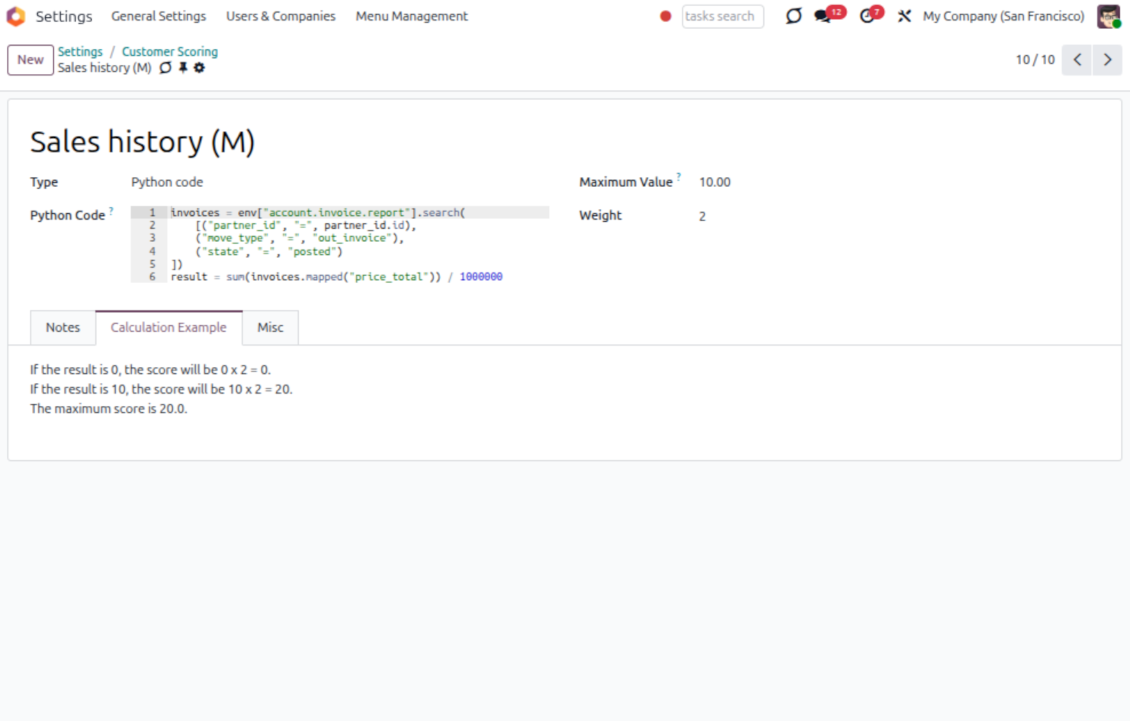This screenshot has height=721, width=1130.
Task: Click the red recording dot indicator
Action: click(665, 16)
